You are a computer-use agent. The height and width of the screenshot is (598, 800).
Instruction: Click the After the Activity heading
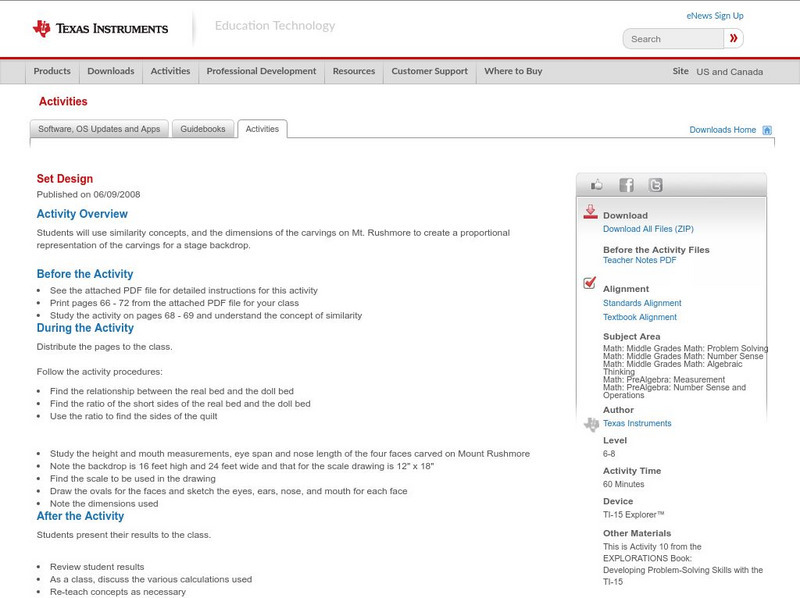coord(80,516)
